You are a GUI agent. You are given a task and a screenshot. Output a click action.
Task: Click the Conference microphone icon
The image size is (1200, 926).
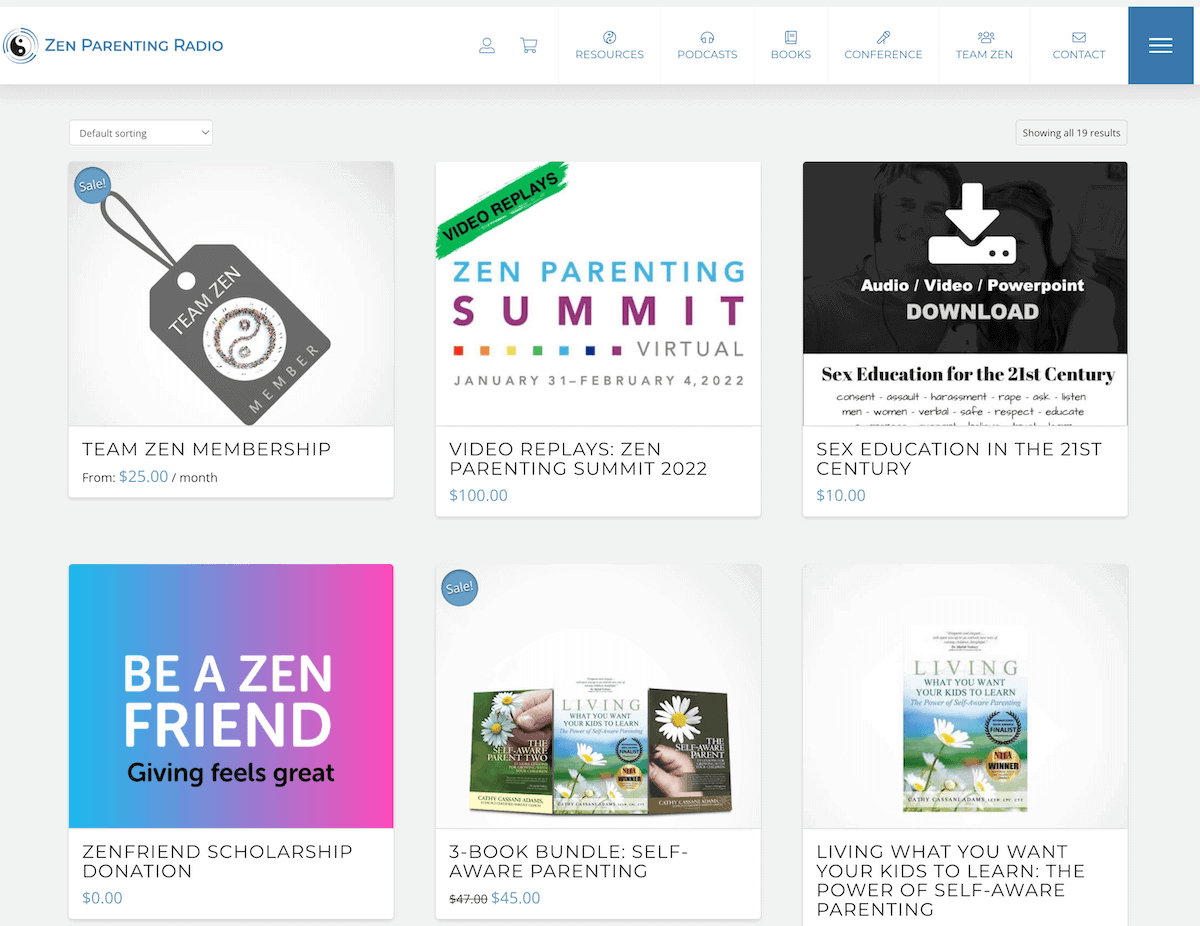coord(883,37)
